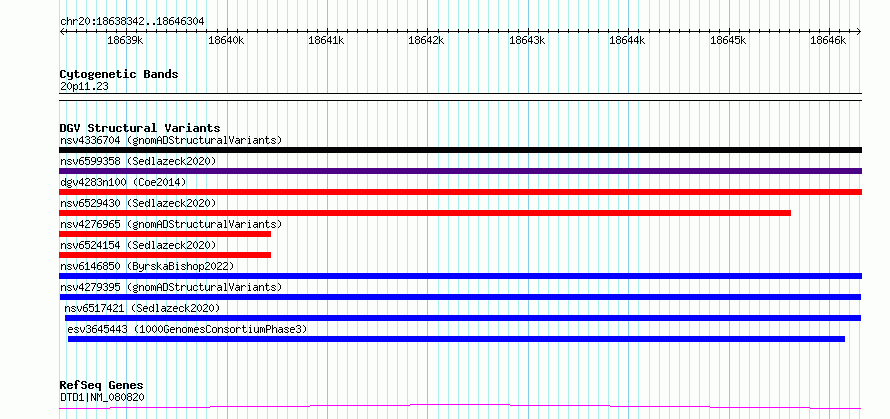
Task: Click the 20p11.23 cytogenetic band label
Action: coord(84,87)
